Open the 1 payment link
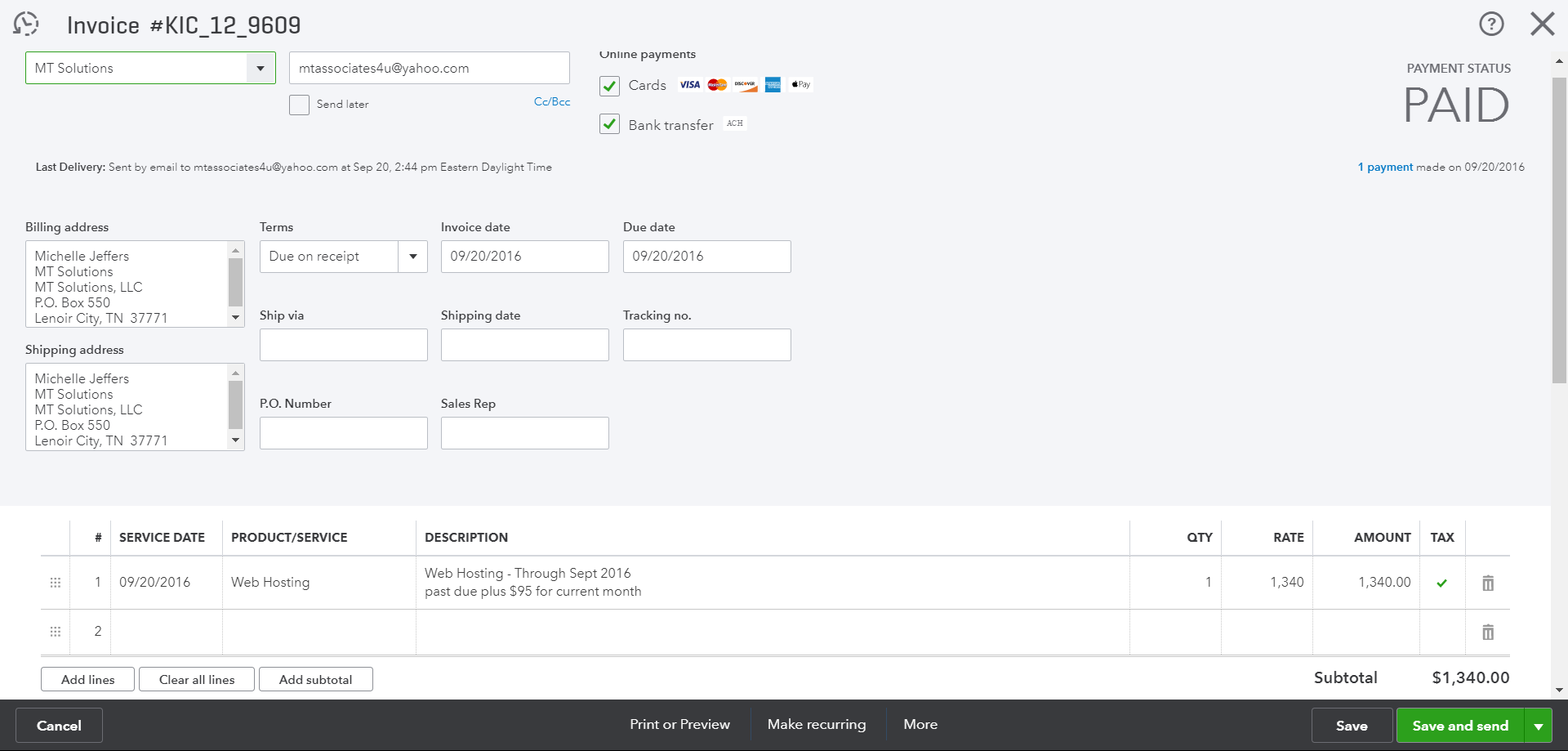The height and width of the screenshot is (751, 1568). (1385, 167)
